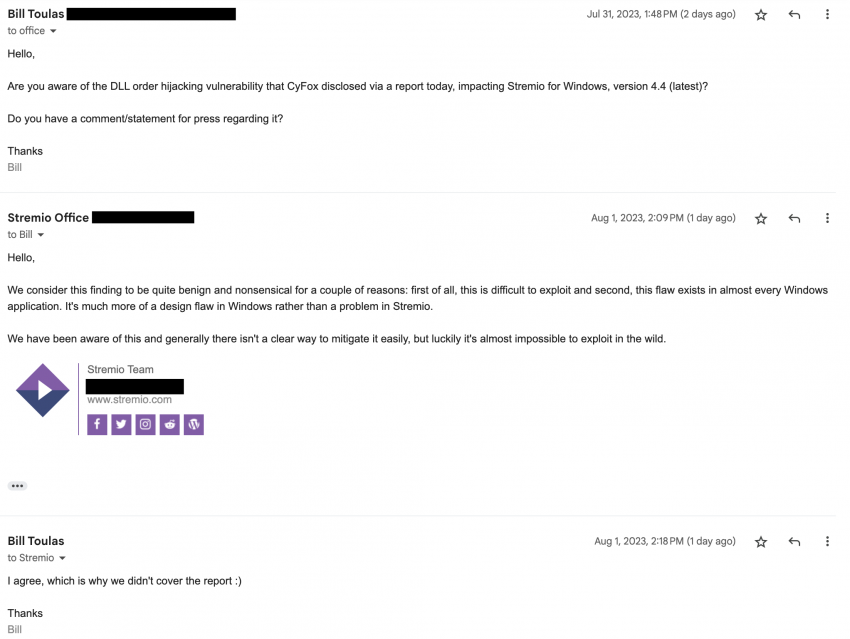The width and height of the screenshot is (850, 639).
Task: Open Stremio's WordPress blog icon
Action: click(193, 424)
